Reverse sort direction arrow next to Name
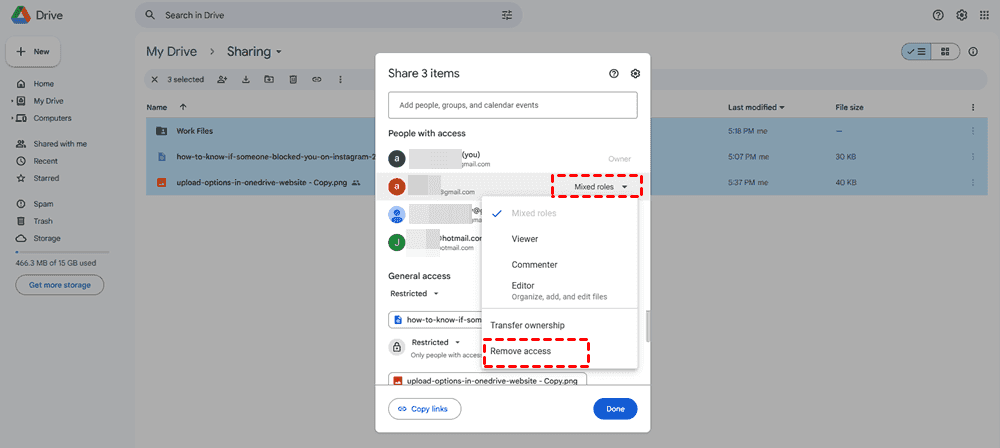 [x=183, y=107]
